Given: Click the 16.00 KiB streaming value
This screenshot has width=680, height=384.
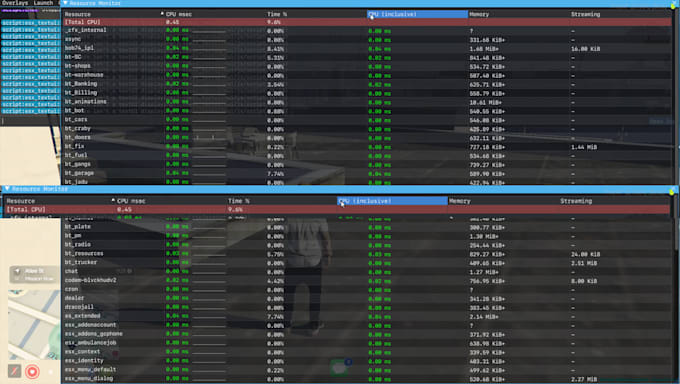Looking at the screenshot, I should pyautogui.click(x=585, y=49).
